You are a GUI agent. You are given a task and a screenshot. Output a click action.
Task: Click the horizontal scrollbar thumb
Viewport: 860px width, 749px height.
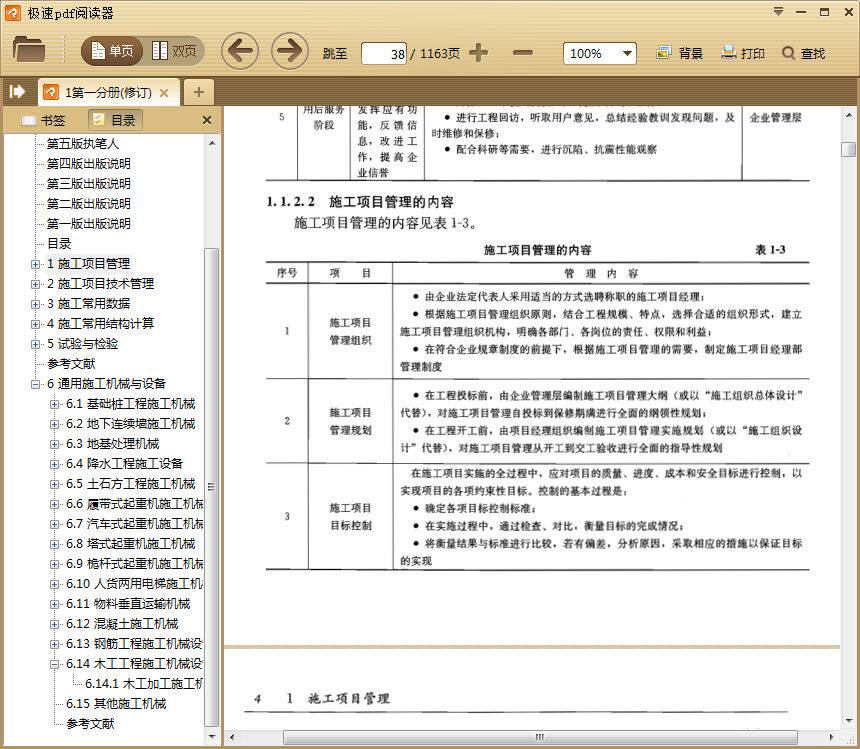(x=540, y=737)
